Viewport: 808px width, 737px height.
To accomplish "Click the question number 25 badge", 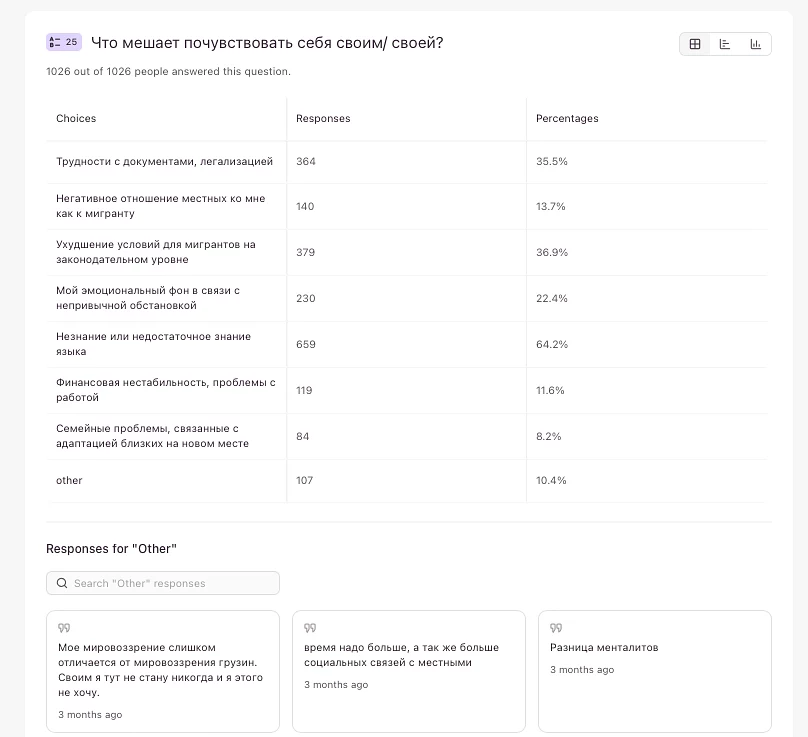I will (64, 42).
